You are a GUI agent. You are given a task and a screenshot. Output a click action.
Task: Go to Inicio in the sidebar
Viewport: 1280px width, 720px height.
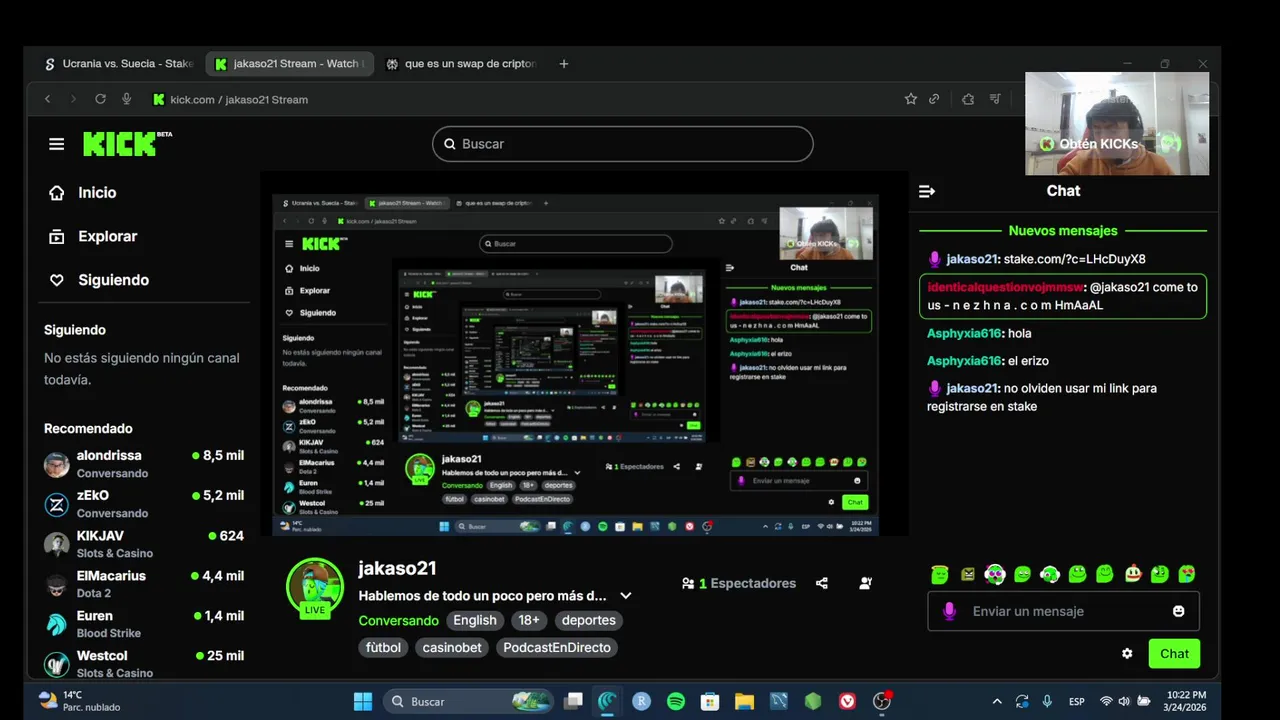click(83, 193)
